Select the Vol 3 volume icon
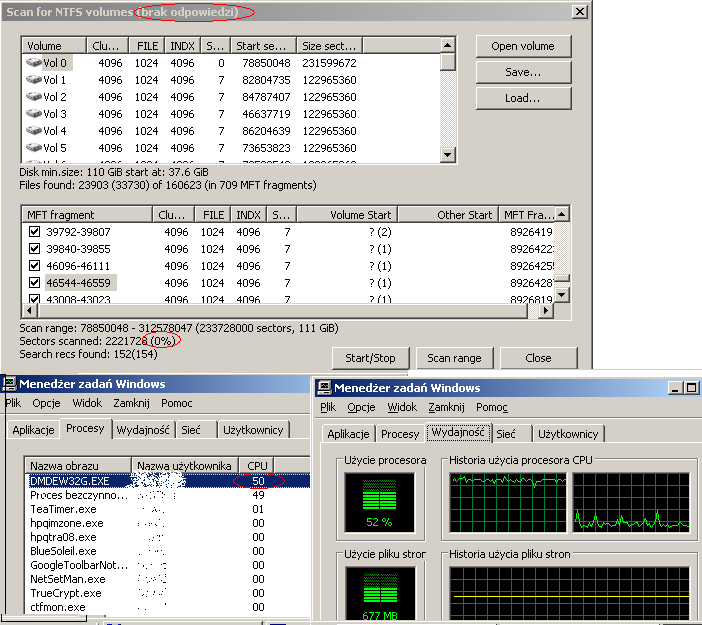 [33, 114]
